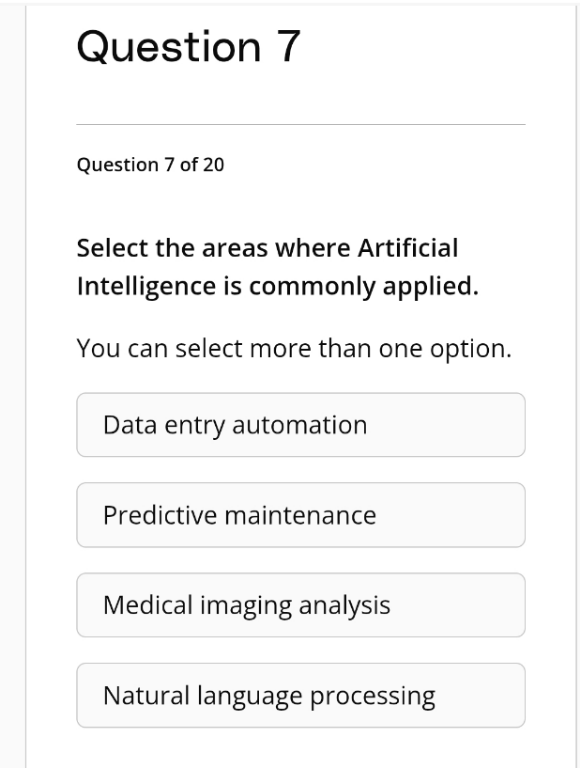
Task: Click the word 'Intelligence' in the prompt
Action: tap(146, 286)
